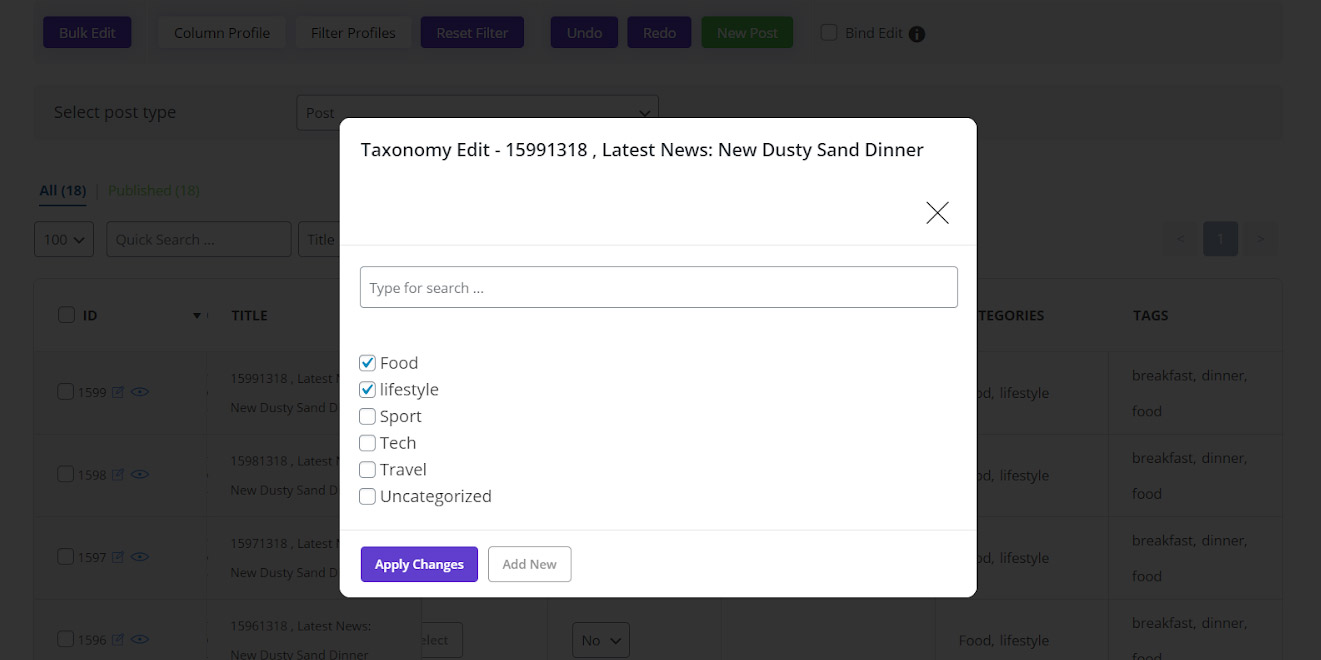Uncheck the lifestyle category
The image size is (1321, 660).
tap(367, 390)
